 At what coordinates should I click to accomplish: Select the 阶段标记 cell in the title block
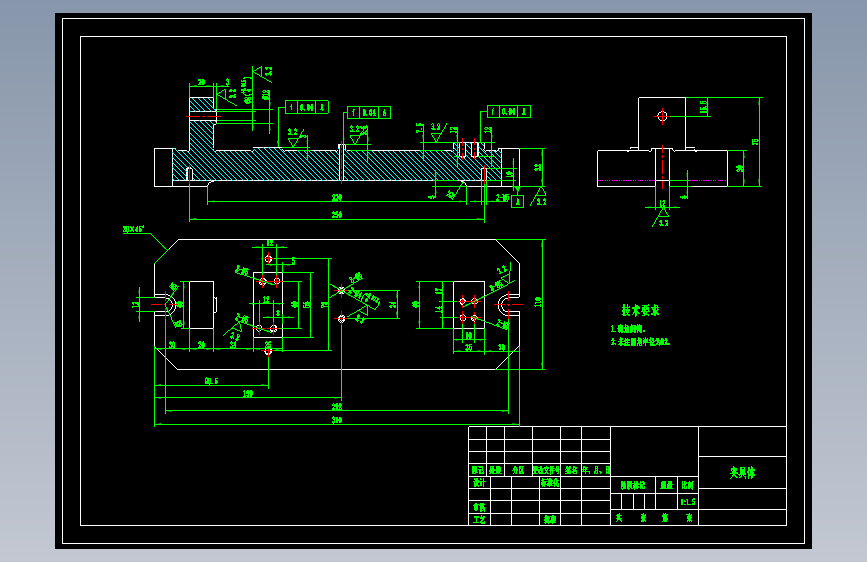633,485
